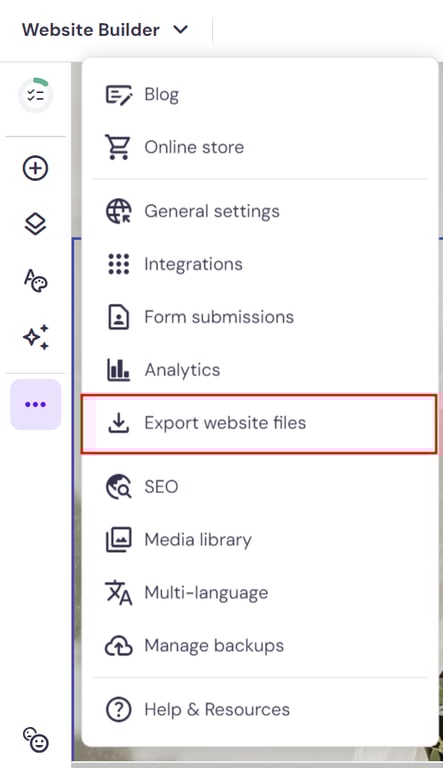The height and width of the screenshot is (768, 443).
Task: Toggle the More options three-dots button
Action: tap(36, 405)
